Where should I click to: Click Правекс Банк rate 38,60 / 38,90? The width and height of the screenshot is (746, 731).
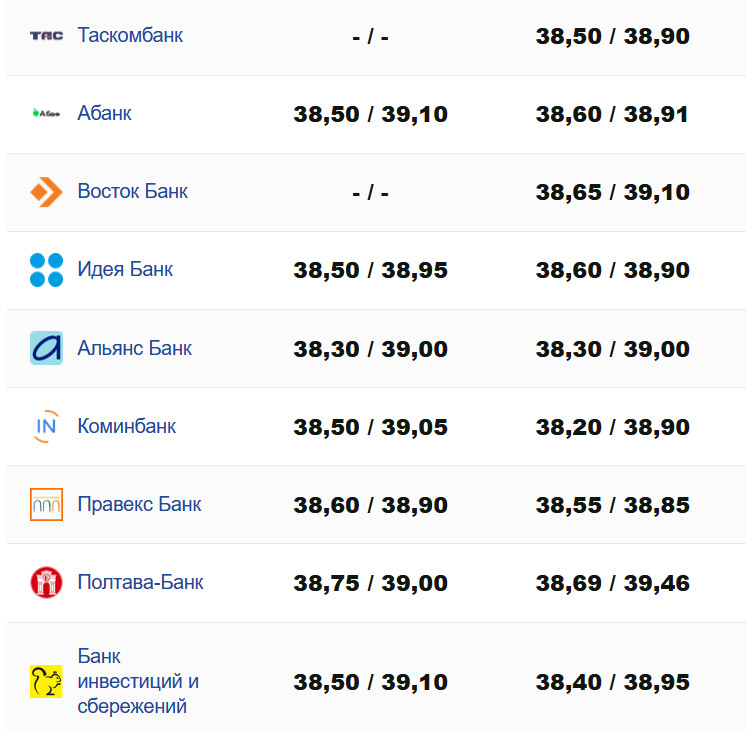click(370, 505)
